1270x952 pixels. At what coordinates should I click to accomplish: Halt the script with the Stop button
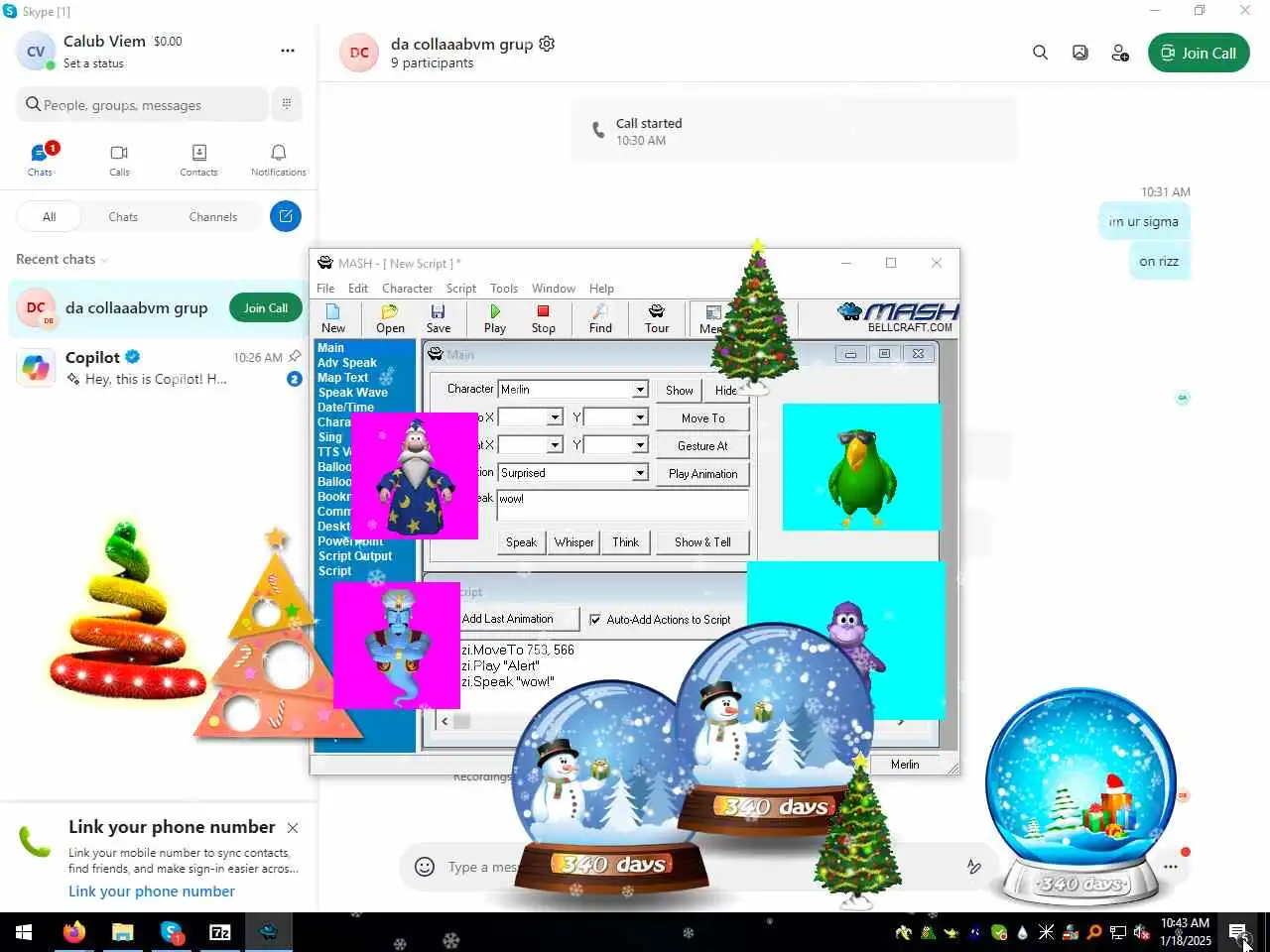543,318
